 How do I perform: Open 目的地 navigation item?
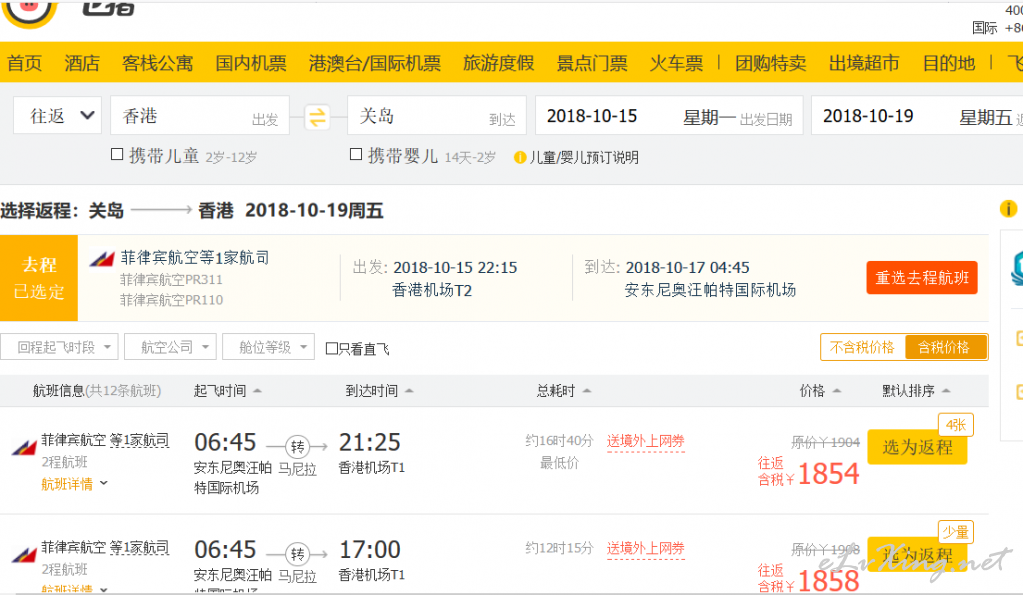pyautogui.click(x=949, y=63)
